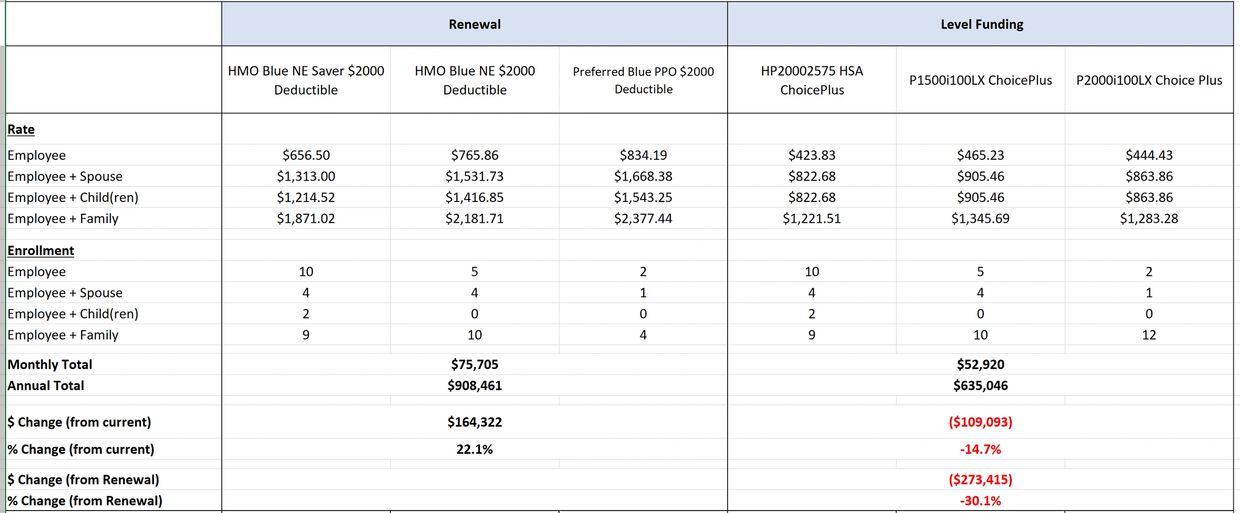
Task: Click the $164,322 change from current
Action: [x=475, y=422]
